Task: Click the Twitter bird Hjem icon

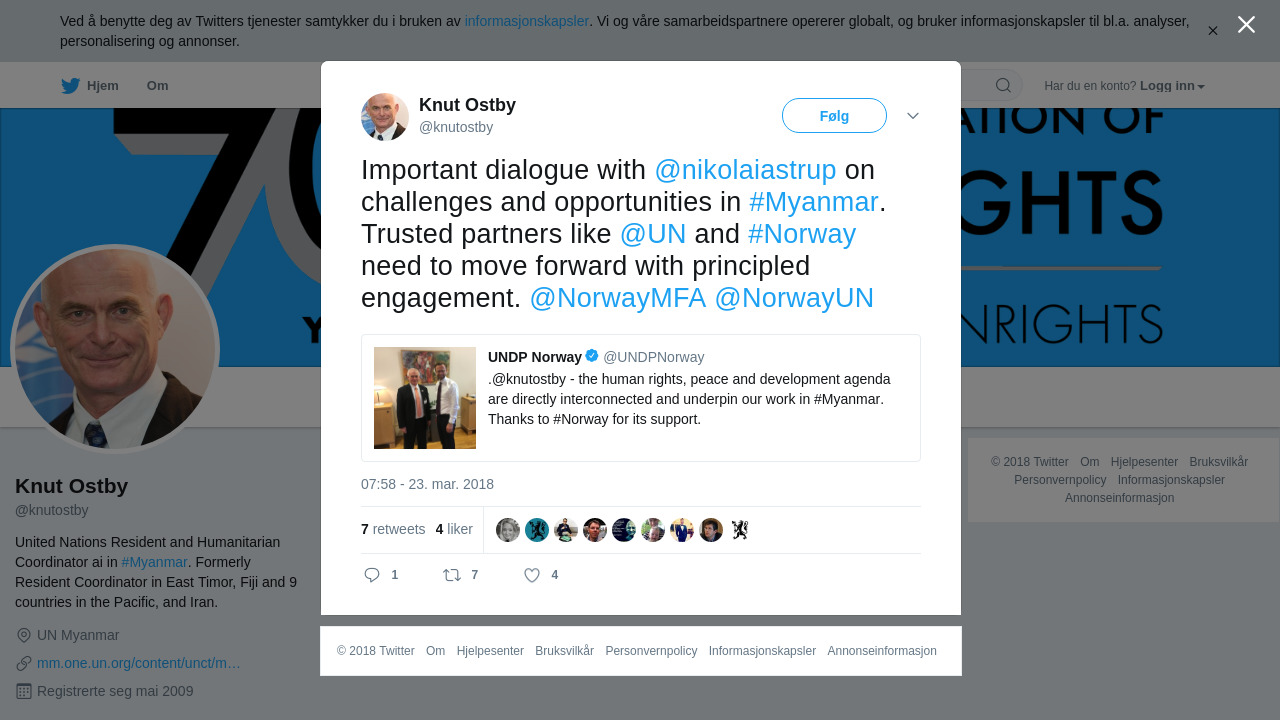Action: click(x=70, y=86)
